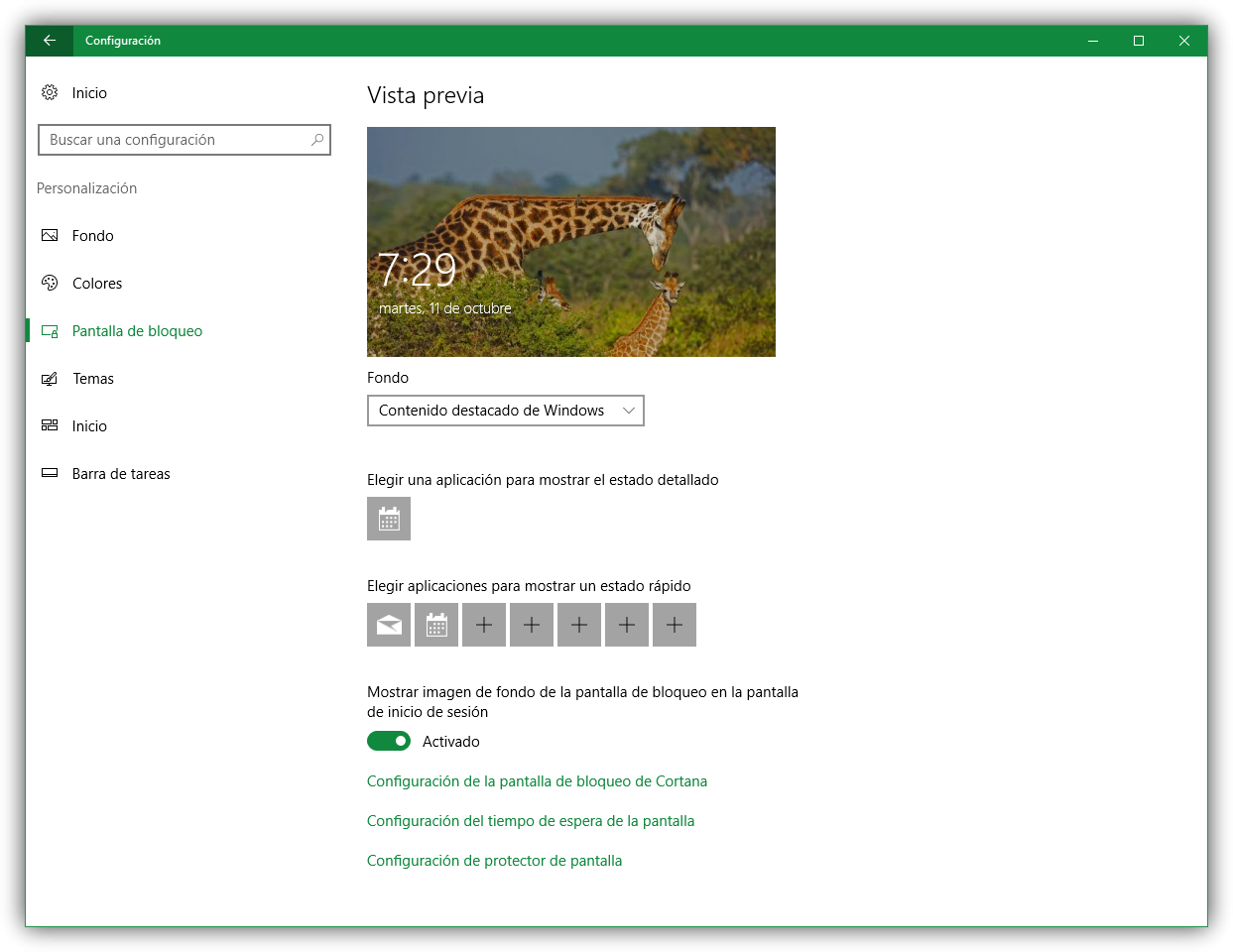Open screen saver configuration link

point(494,861)
